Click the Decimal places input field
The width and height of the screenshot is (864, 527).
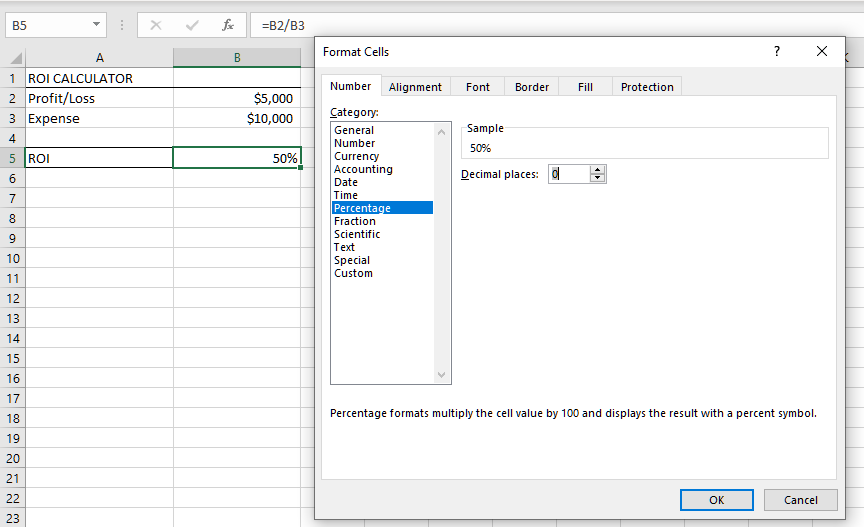point(569,174)
